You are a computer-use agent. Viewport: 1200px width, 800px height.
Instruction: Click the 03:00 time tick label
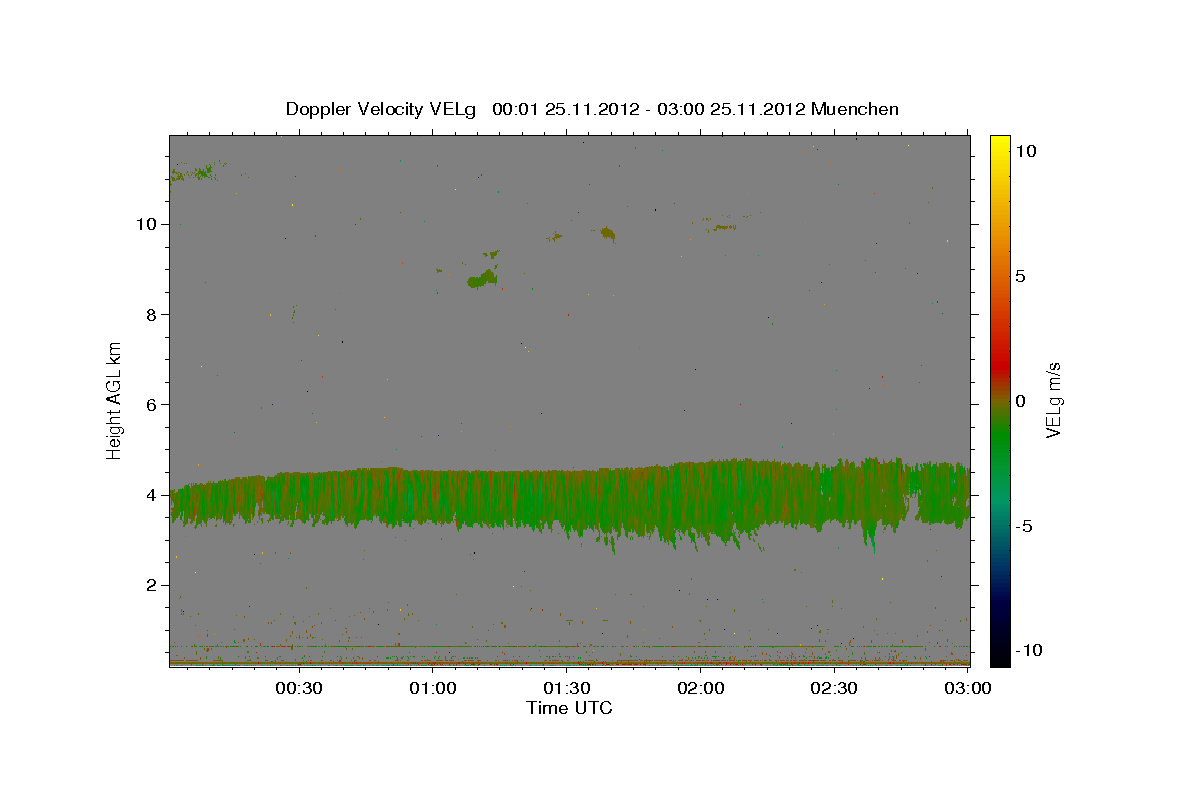(968, 688)
